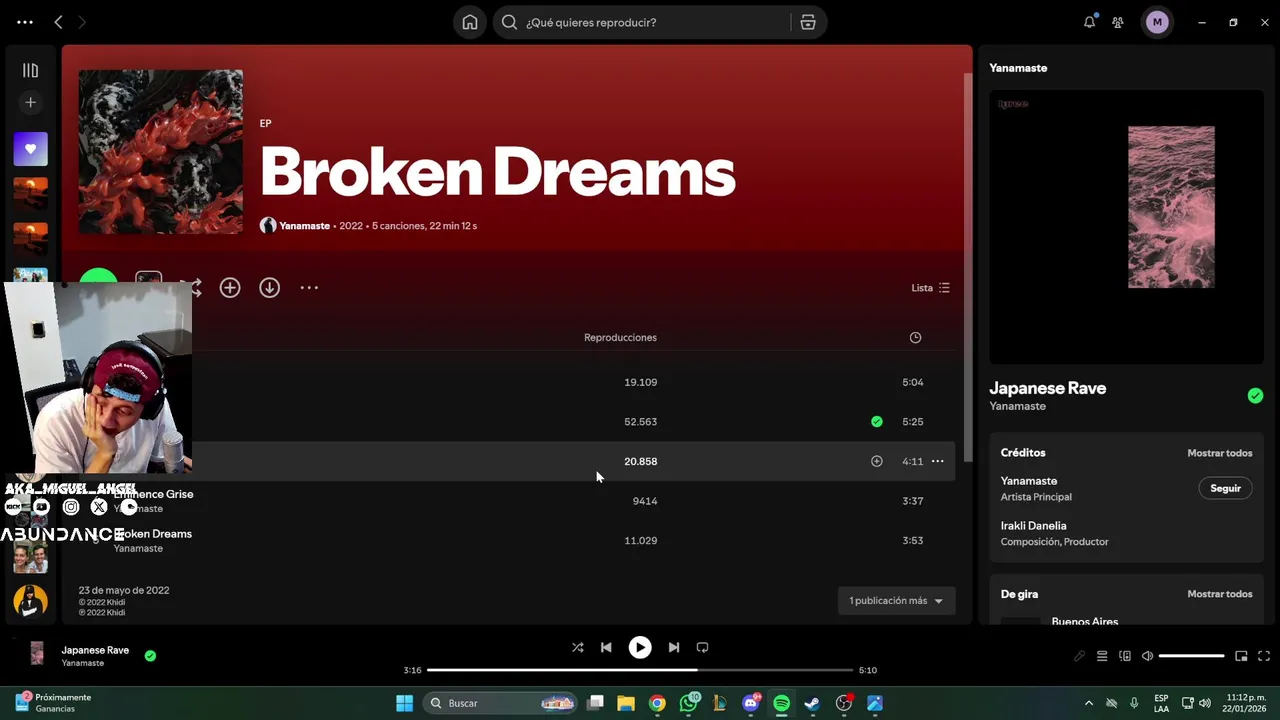Open the notifications bell
This screenshot has width=1280, height=720.
(1089, 22)
